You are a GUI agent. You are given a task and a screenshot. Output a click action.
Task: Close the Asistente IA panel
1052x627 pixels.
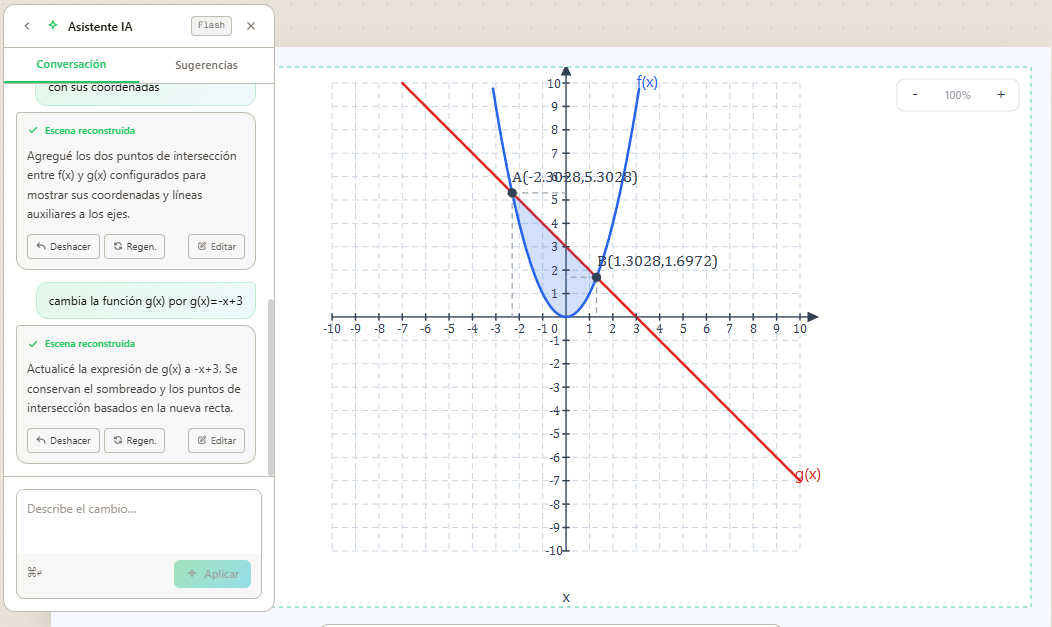251,26
